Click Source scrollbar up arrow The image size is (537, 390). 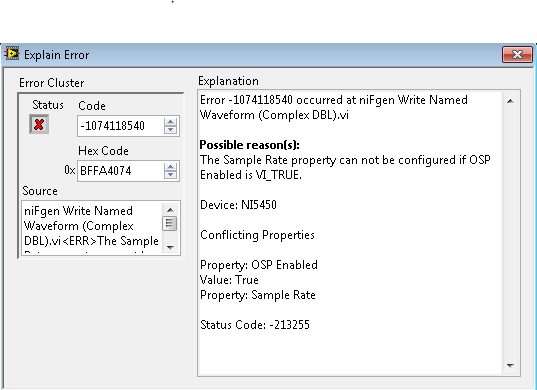pos(170,210)
